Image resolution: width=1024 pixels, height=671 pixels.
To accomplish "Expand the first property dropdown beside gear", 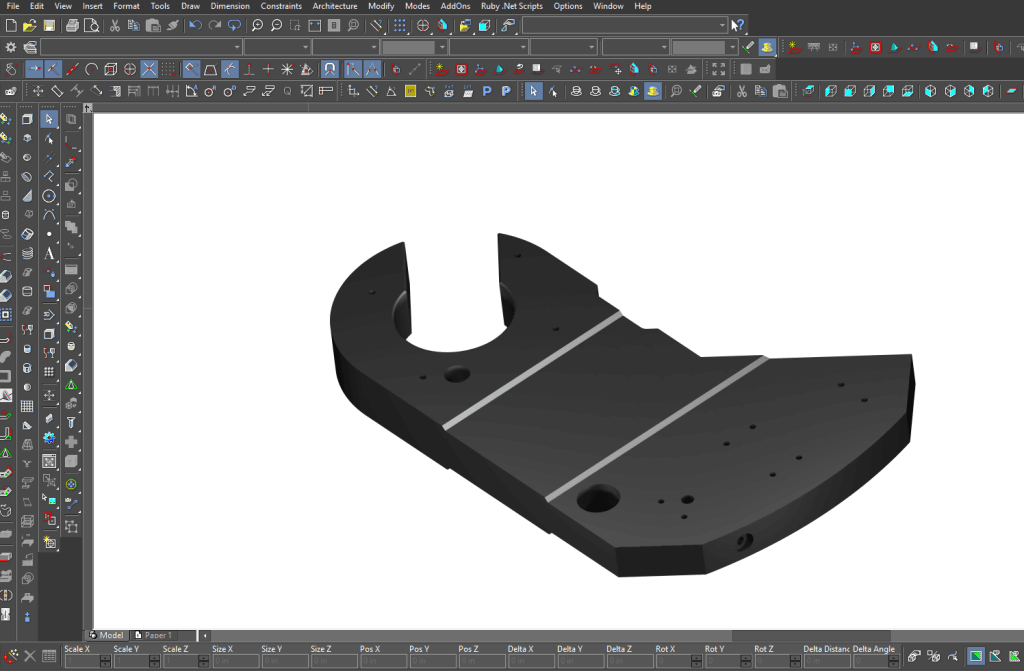I will [x=142, y=47].
